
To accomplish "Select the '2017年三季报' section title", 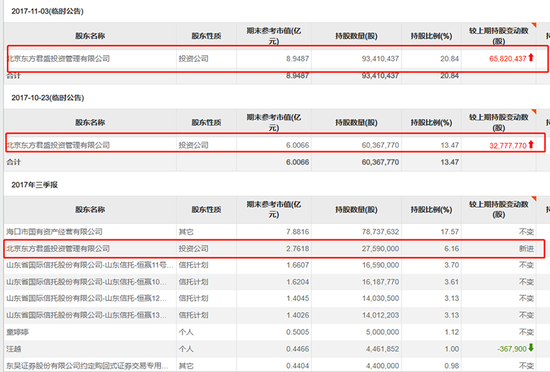I will coord(34,185).
